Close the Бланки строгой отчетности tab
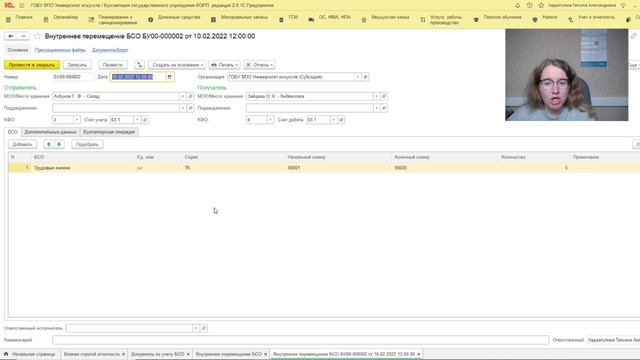The width and height of the screenshot is (640, 360). (x=123, y=354)
